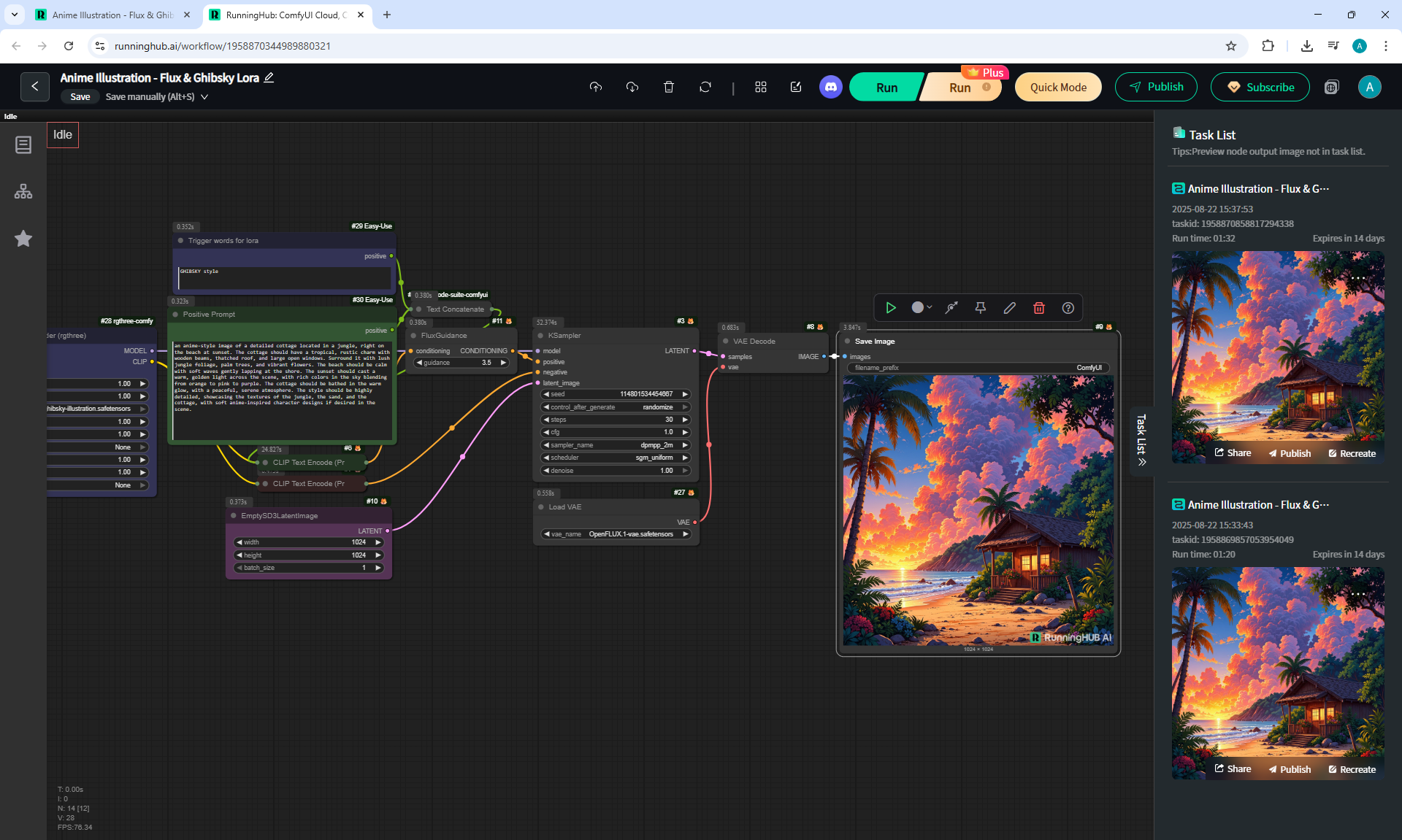This screenshot has width=1402, height=840.
Task: Click the trash icon in top toolbar
Action: pyautogui.click(x=668, y=87)
